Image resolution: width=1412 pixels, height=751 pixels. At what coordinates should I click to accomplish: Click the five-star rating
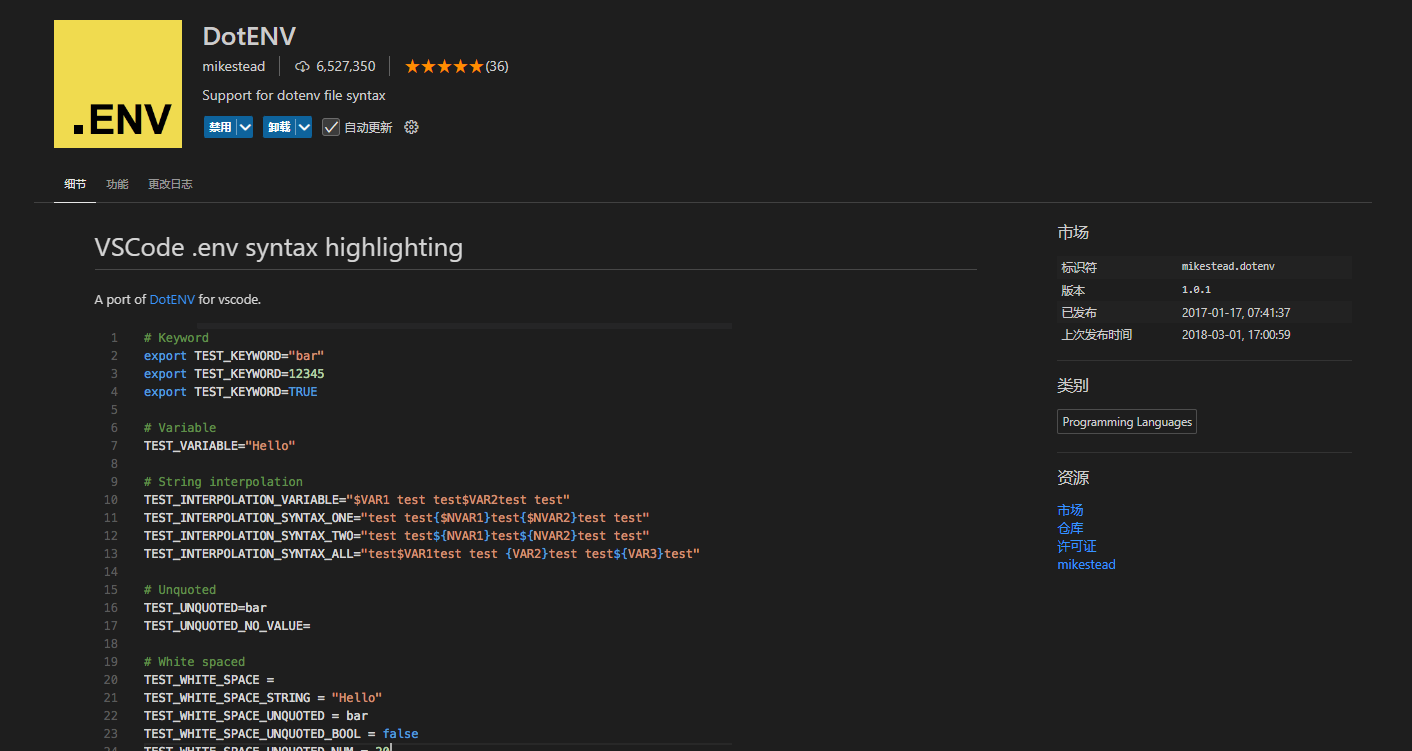point(444,67)
